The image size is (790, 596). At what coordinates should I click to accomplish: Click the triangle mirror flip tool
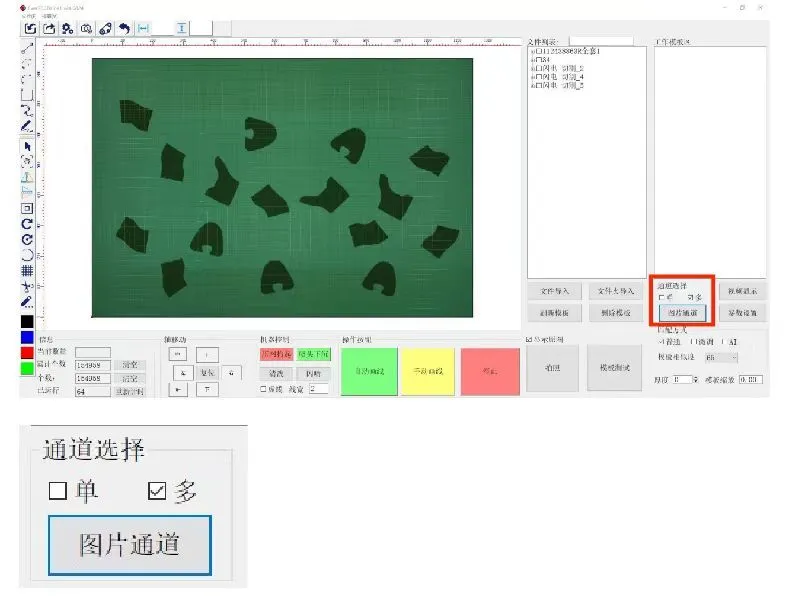point(27,177)
